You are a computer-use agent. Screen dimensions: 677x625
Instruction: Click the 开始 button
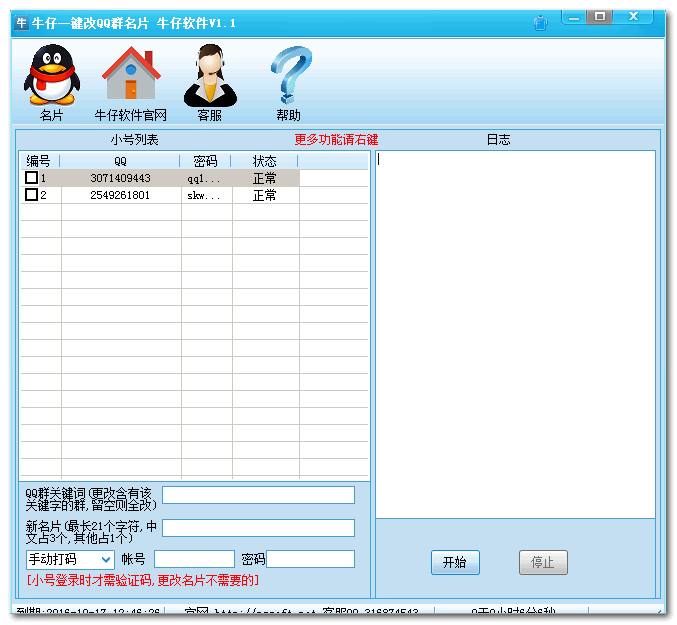pos(455,562)
